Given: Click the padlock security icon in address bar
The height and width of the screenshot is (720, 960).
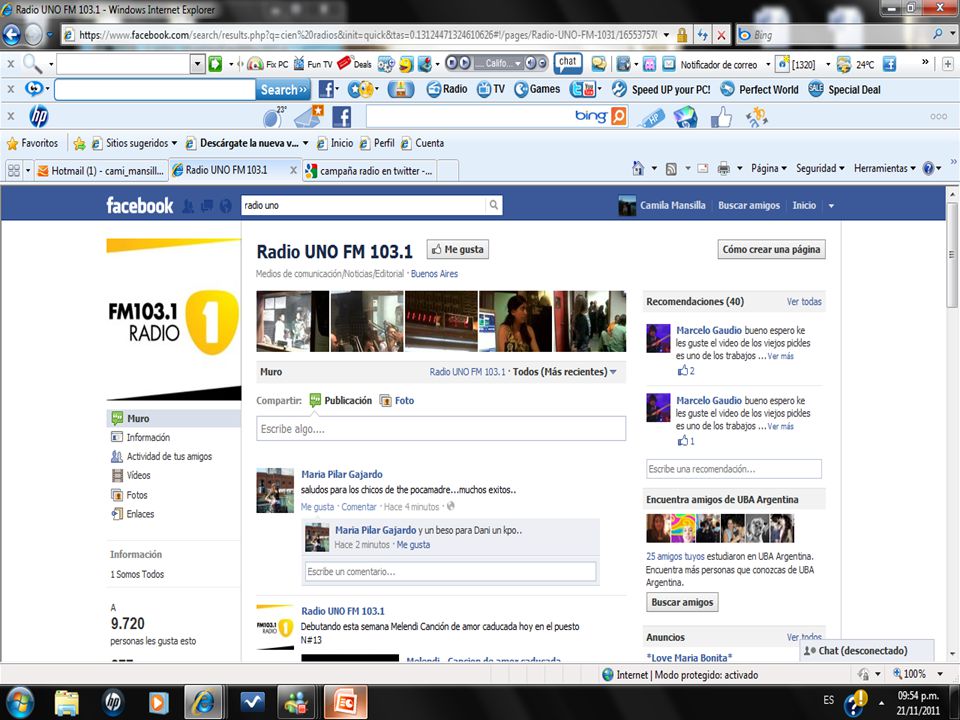Looking at the screenshot, I should (681, 35).
